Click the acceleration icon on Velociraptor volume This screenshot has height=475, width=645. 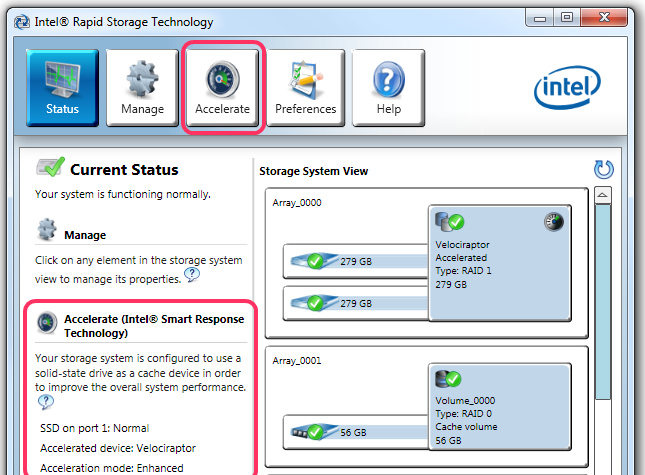(x=554, y=222)
